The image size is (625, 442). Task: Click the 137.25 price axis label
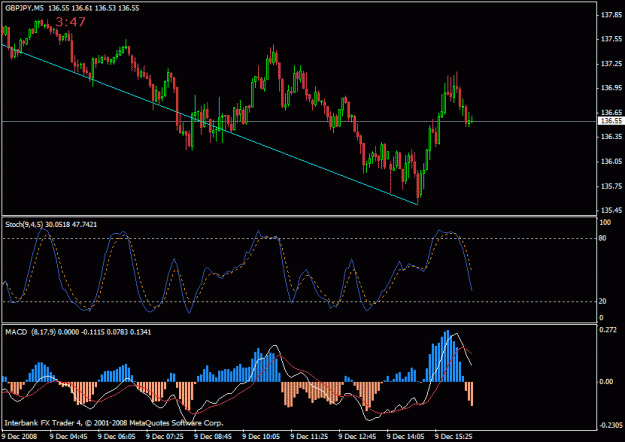611,64
